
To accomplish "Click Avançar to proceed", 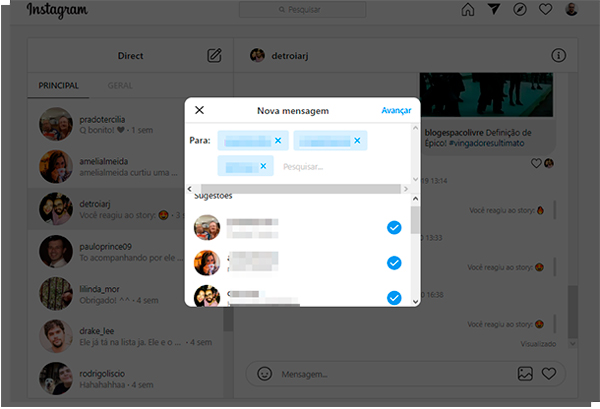I will pos(396,110).
